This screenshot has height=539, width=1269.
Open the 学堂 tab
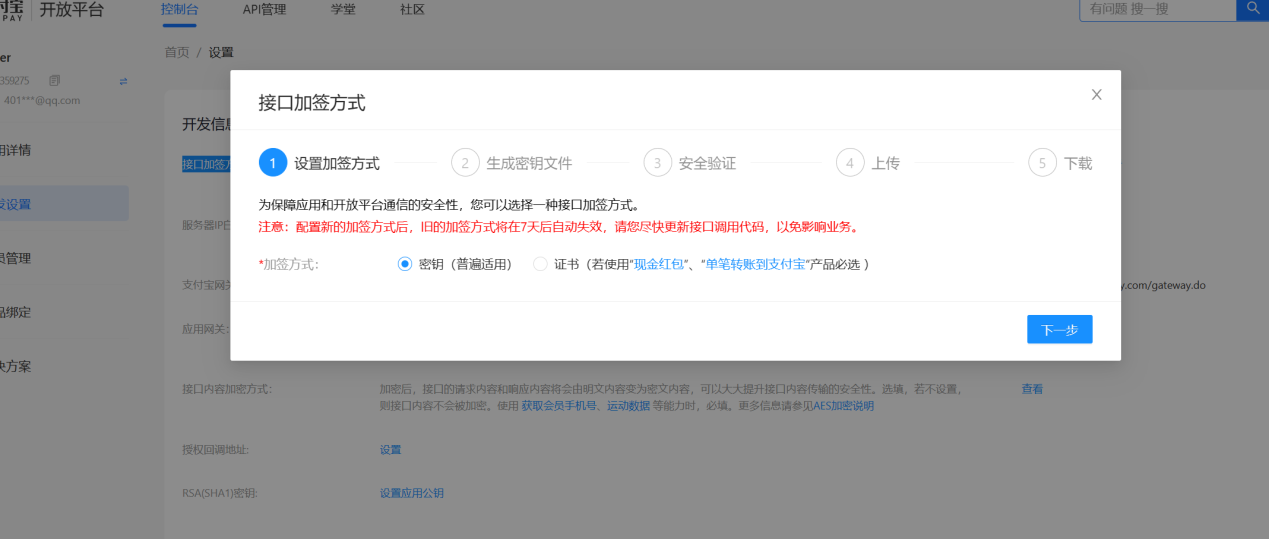(x=343, y=10)
